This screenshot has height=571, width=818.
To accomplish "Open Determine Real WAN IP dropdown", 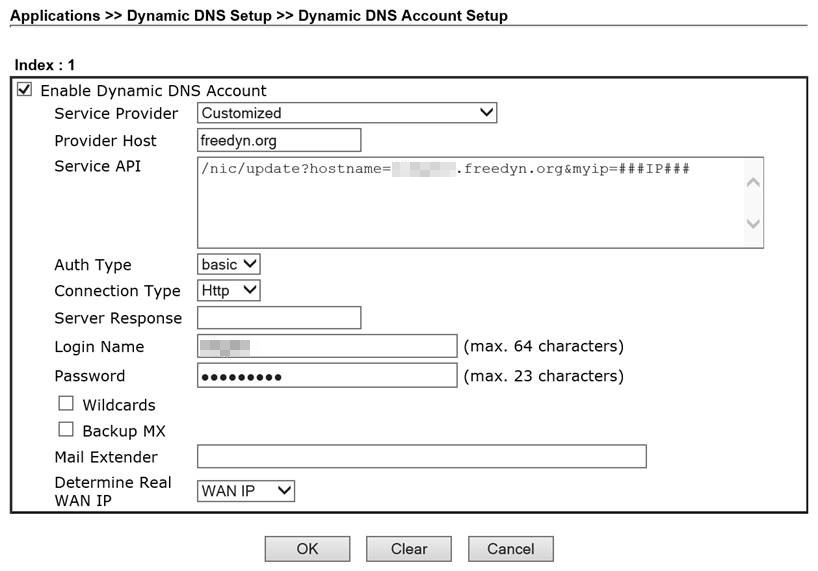I will pyautogui.click(x=245, y=491).
